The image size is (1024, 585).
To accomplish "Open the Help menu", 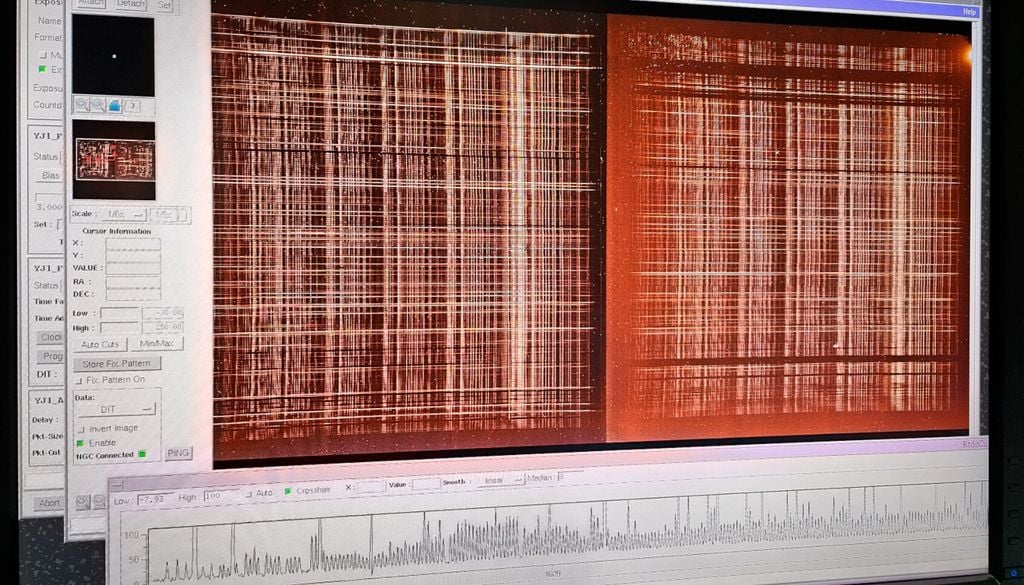I will [969, 11].
